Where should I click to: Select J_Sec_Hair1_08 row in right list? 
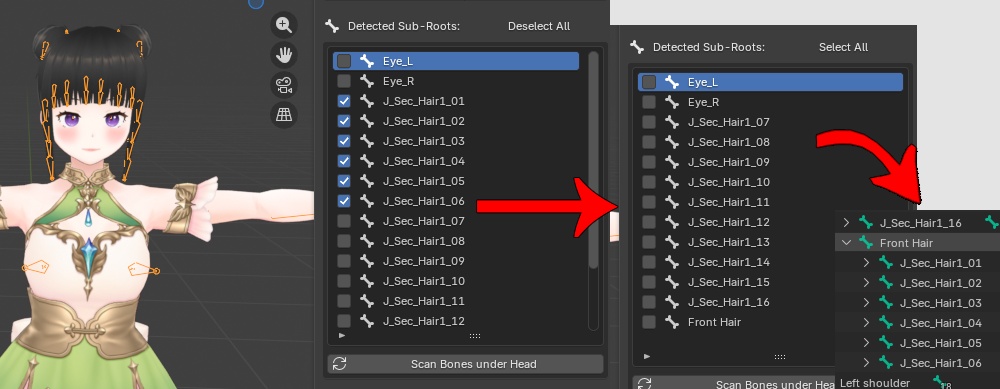tap(770, 142)
